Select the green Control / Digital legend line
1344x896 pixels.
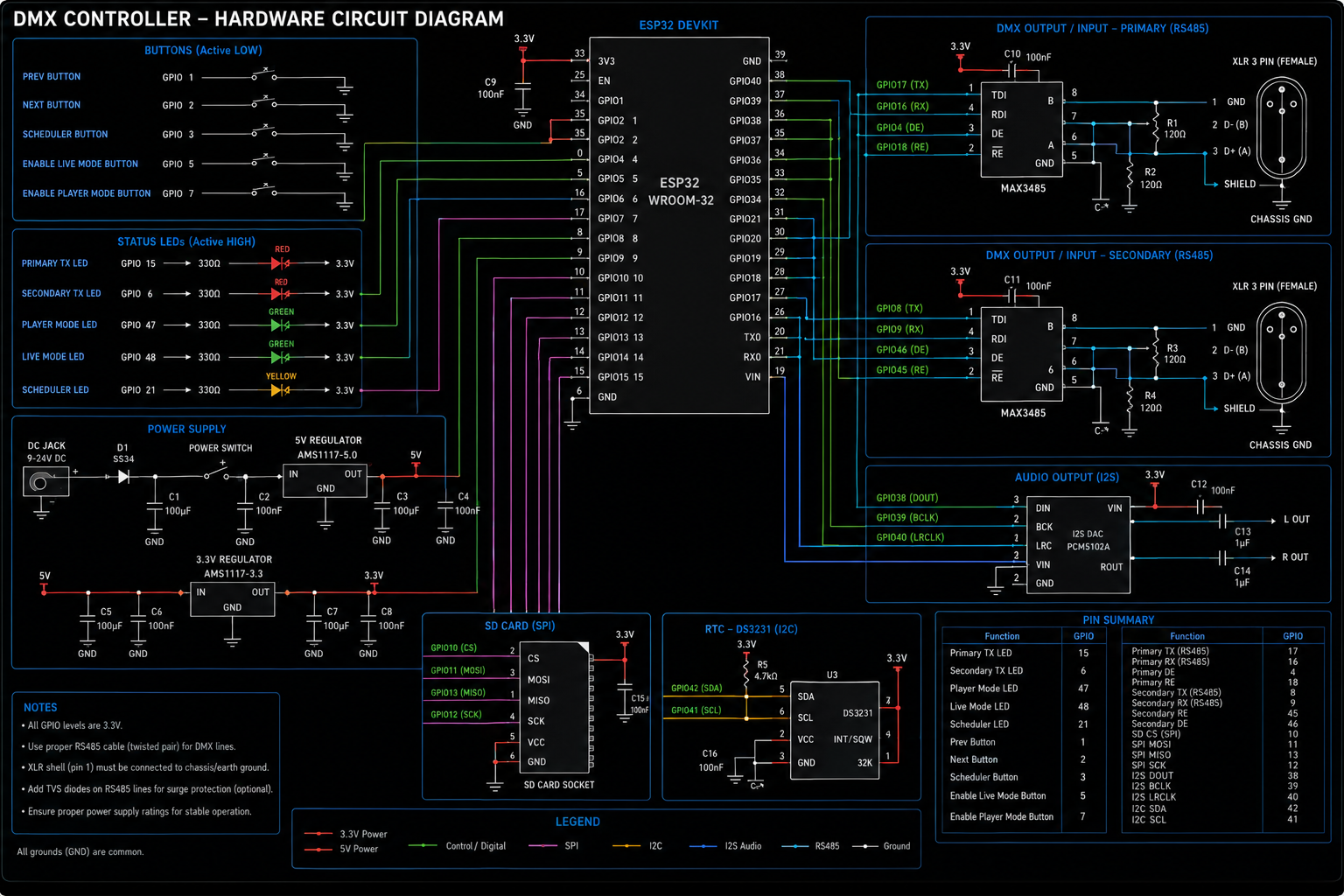(x=423, y=845)
